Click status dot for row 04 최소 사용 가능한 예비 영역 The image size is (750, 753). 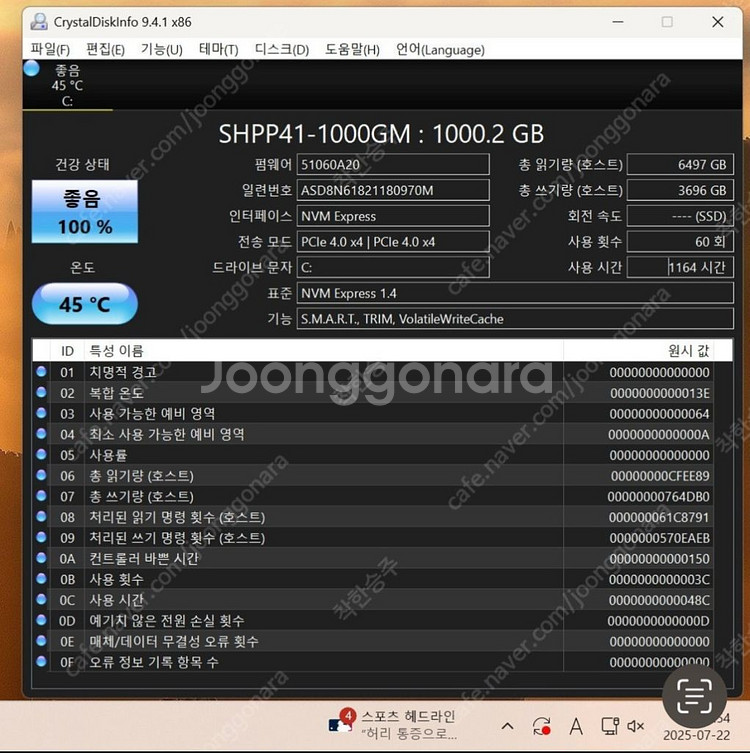(x=41, y=434)
